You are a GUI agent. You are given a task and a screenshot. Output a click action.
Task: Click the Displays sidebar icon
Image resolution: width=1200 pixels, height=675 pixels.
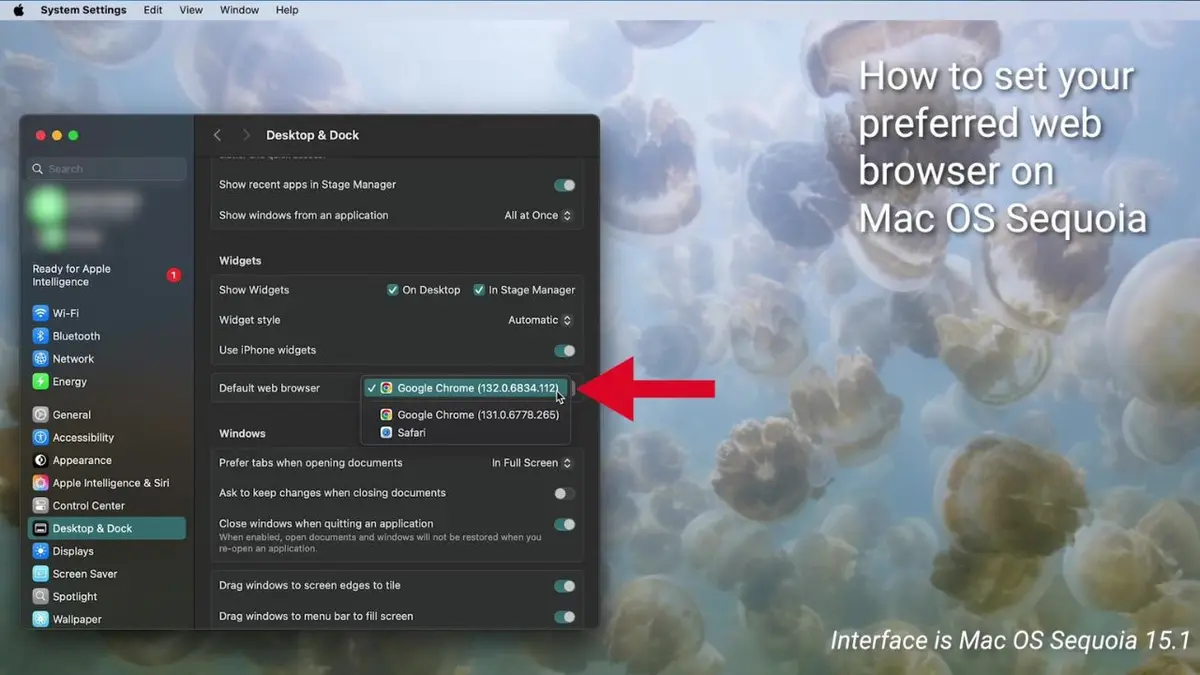click(40, 551)
